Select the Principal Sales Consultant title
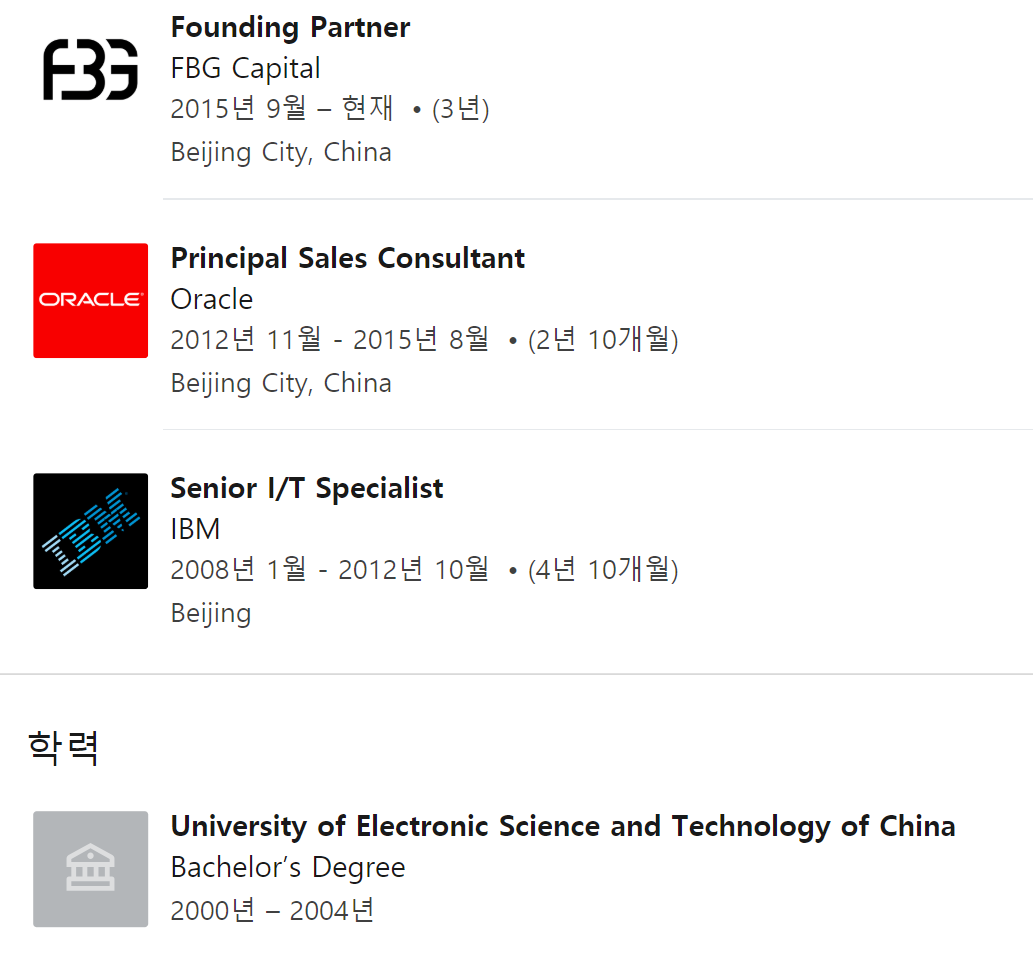Screen dimensions: 1033x959 tap(347, 258)
